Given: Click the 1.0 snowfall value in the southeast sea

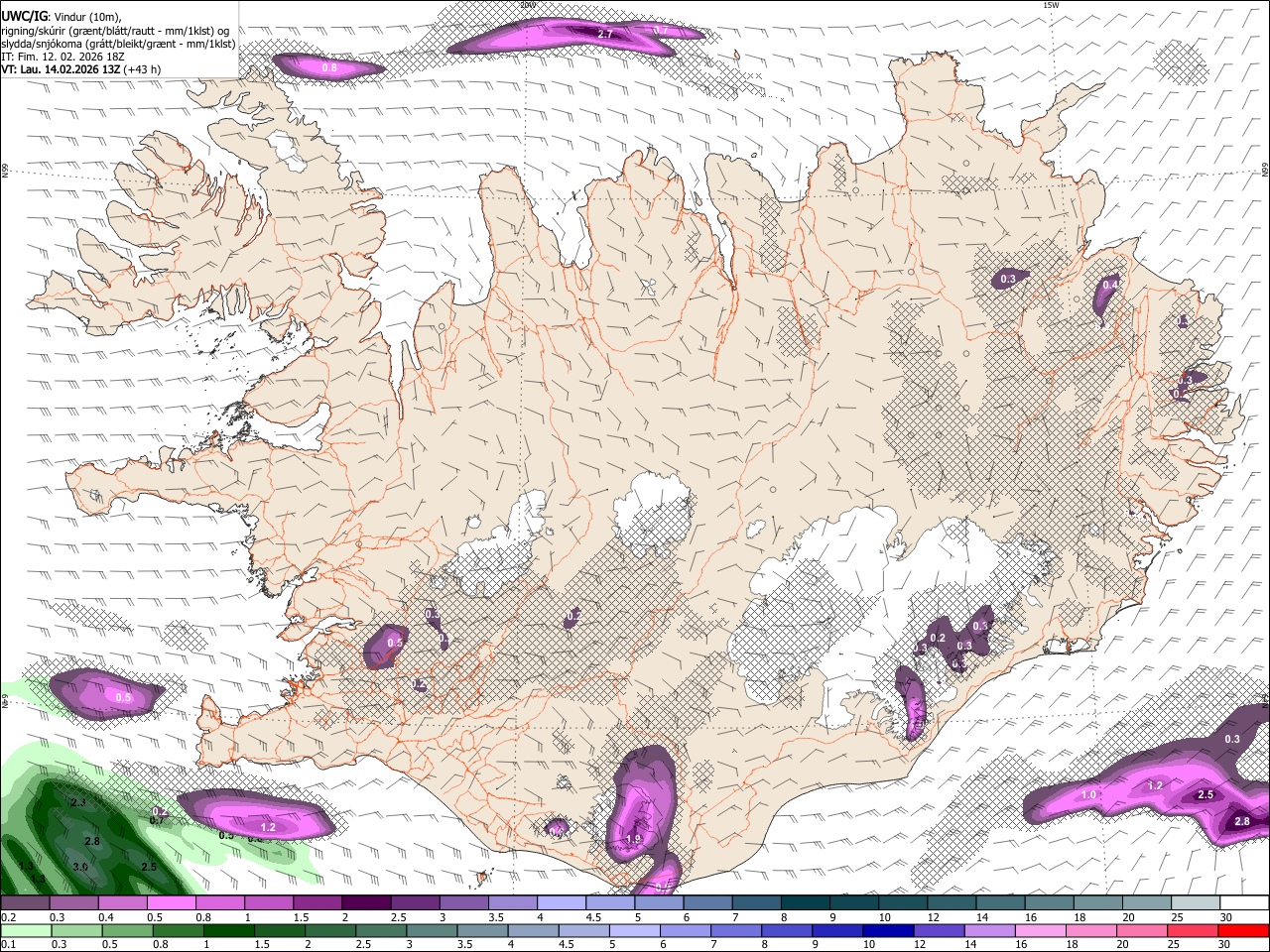Looking at the screenshot, I should (1088, 795).
